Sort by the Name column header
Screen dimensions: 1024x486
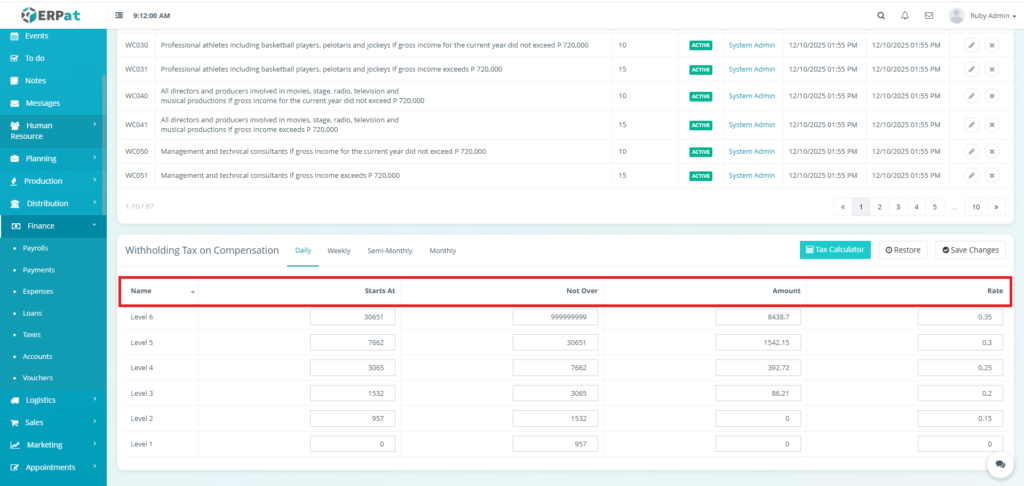point(160,291)
